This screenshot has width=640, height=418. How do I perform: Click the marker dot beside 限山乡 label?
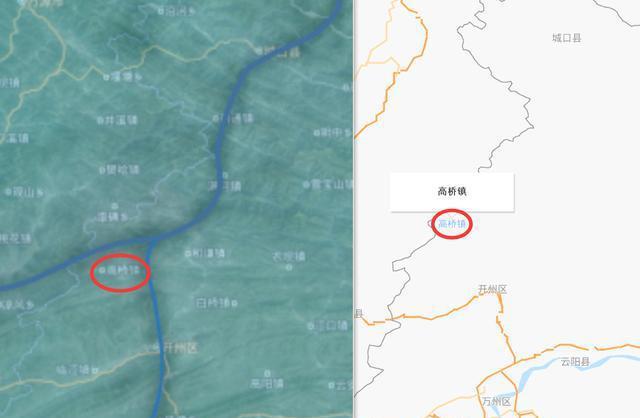pyautogui.click(x=8, y=191)
